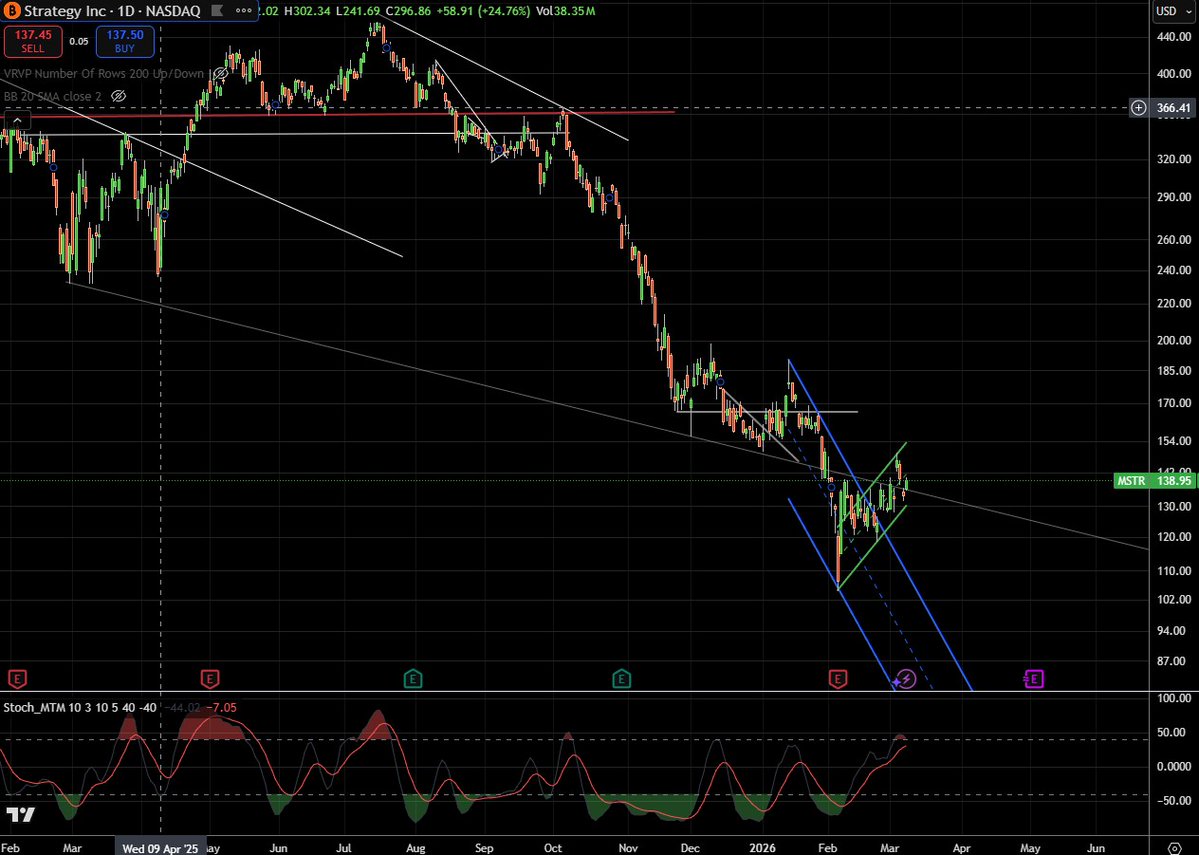Click the Jul label on time axis
Viewport: 1199px width, 855px height.
(x=345, y=848)
